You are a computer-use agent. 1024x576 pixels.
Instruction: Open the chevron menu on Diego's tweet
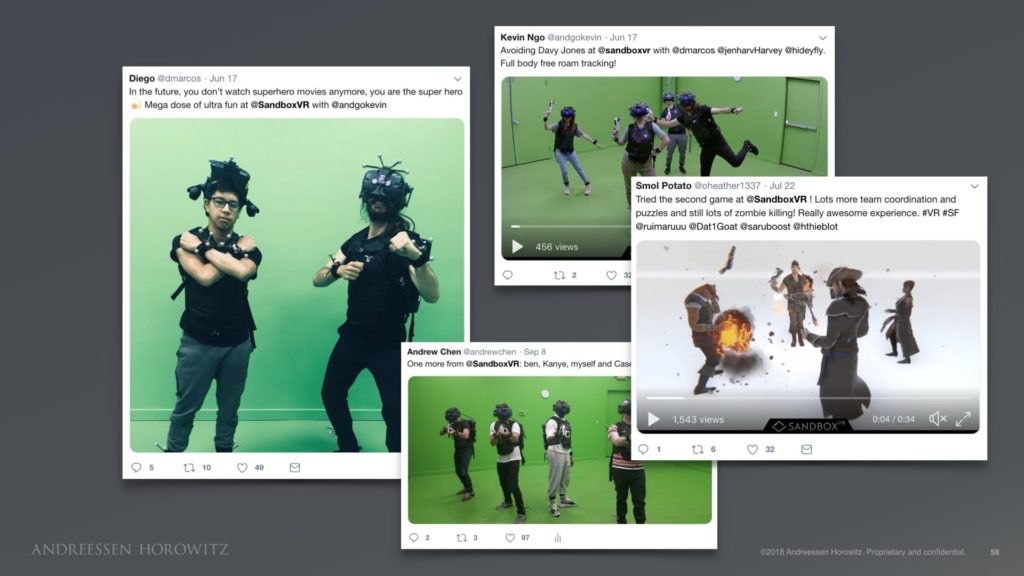coord(457,79)
